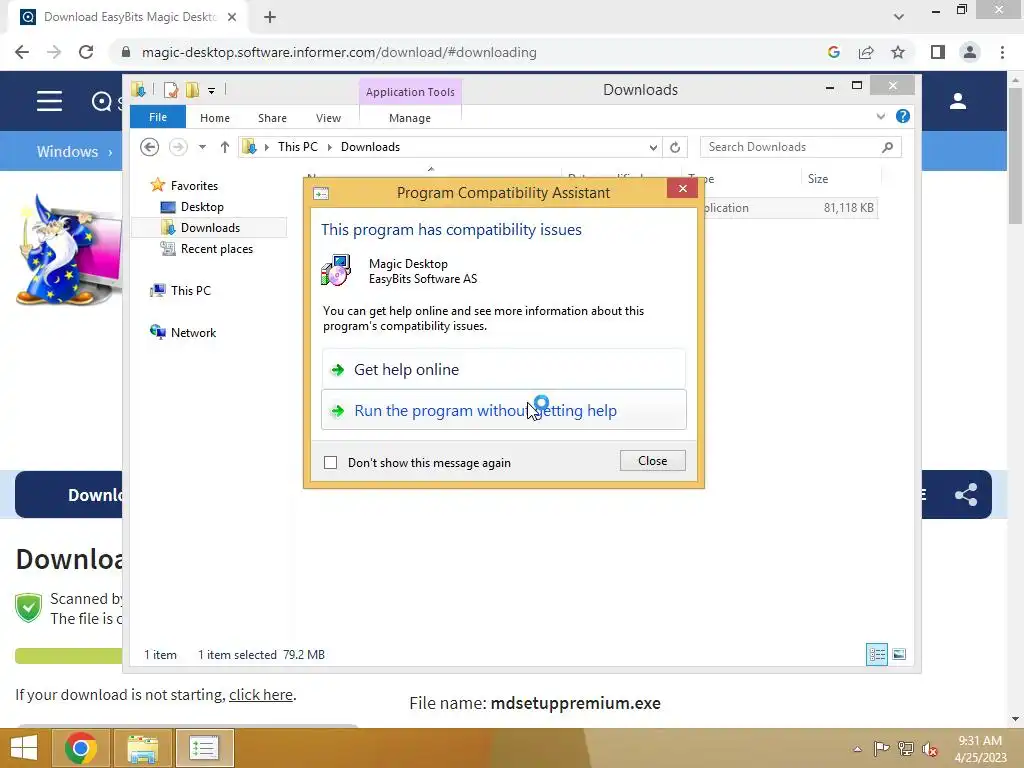The width and height of the screenshot is (1024, 768).
Task: Click the webpage vertical scrollbar thumb
Action: (1015, 157)
